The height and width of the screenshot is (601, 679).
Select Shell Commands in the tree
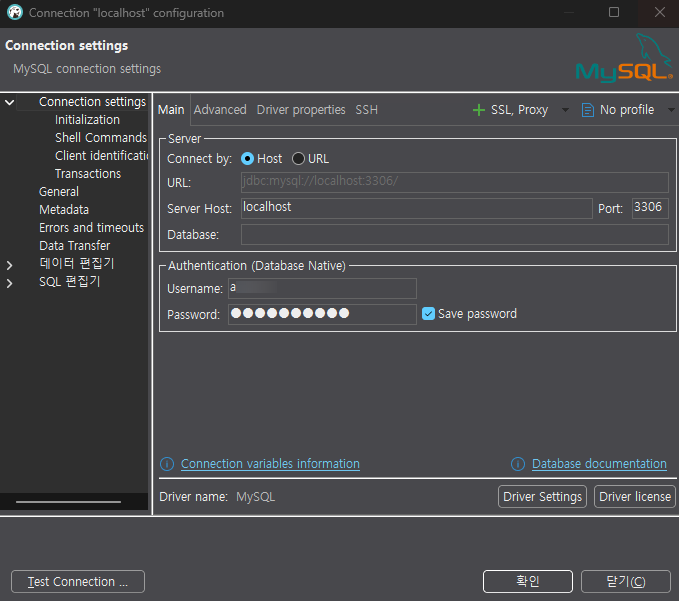point(101,138)
